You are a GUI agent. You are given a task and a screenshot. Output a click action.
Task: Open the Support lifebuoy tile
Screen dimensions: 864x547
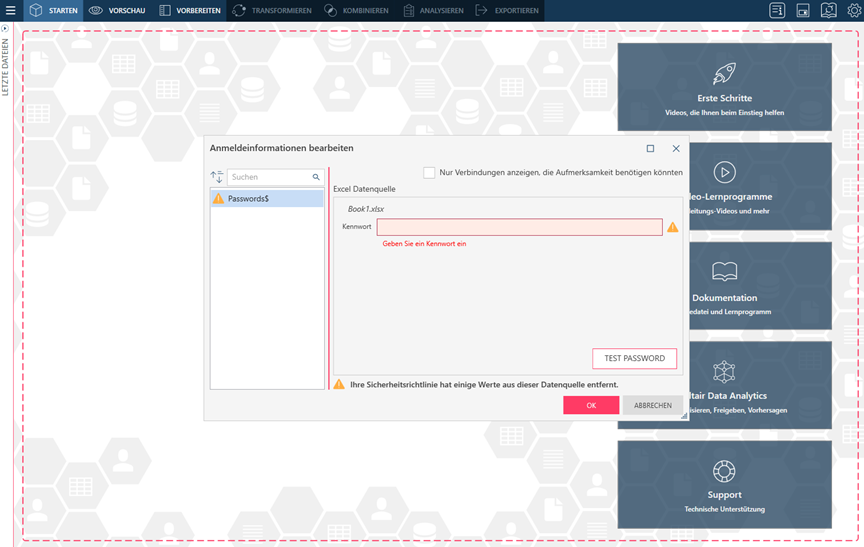pyautogui.click(x=724, y=485)
